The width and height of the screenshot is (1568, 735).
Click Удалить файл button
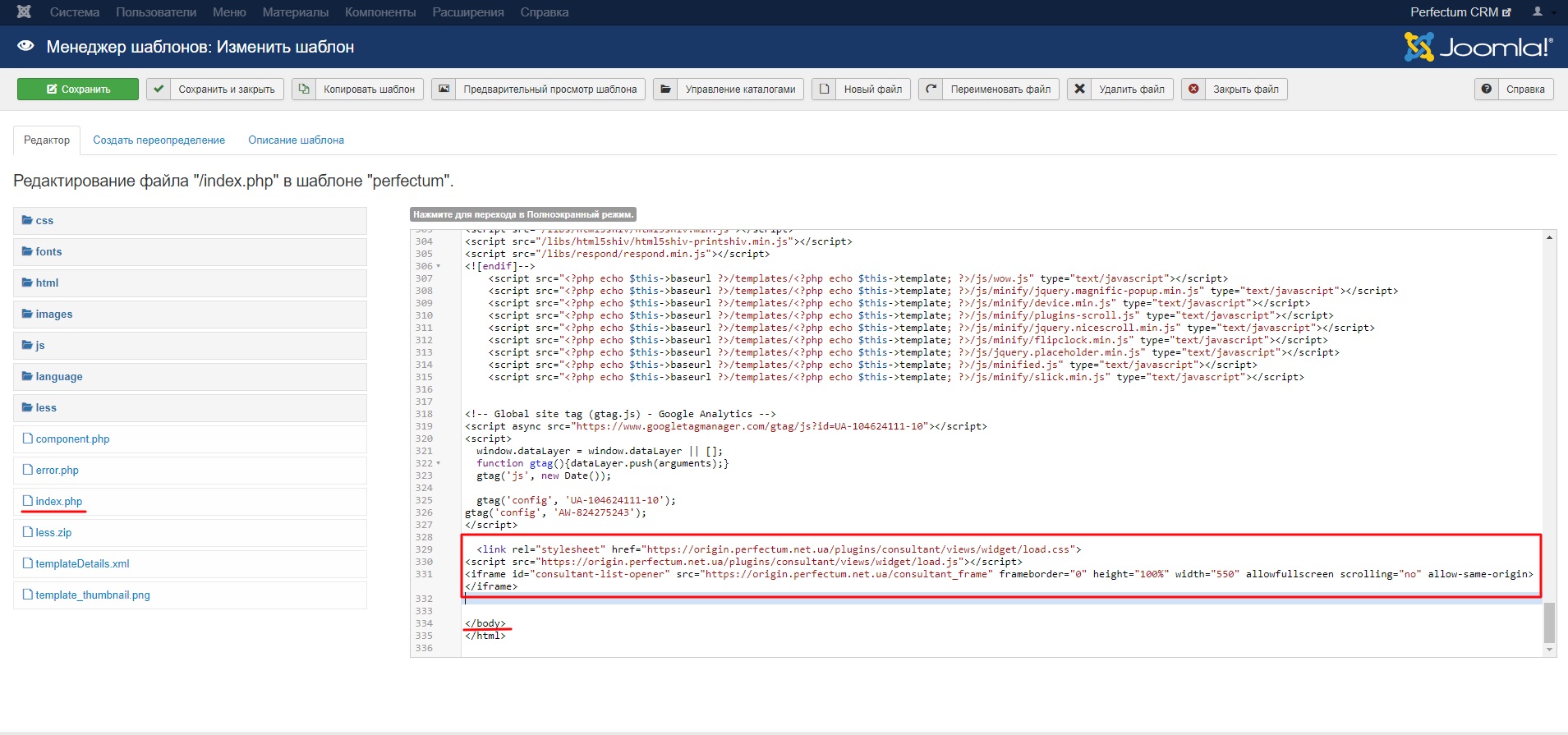point(1120,89)
